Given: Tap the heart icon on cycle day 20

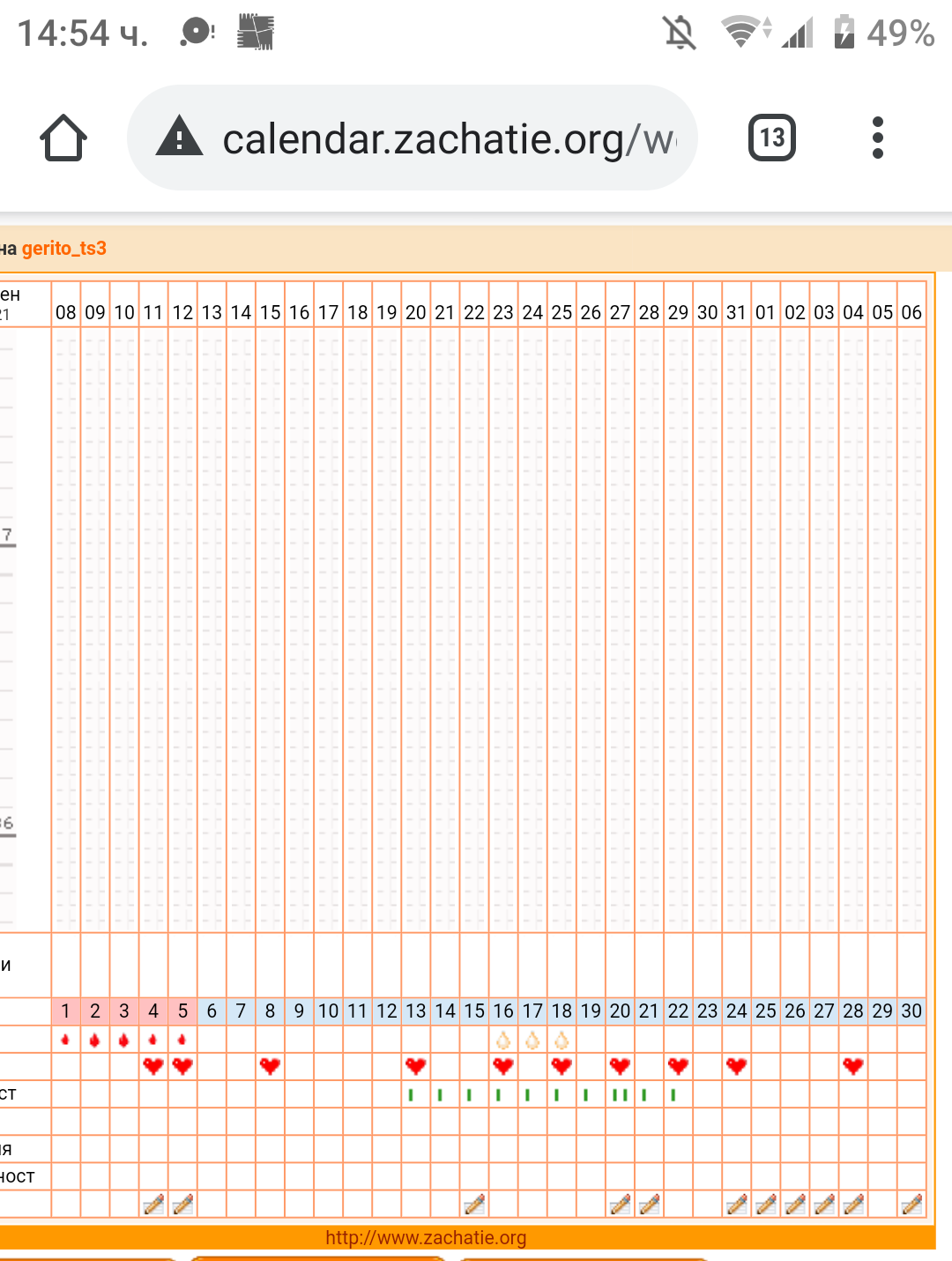Looking at the screenshot, I should tap(621, 1066).
